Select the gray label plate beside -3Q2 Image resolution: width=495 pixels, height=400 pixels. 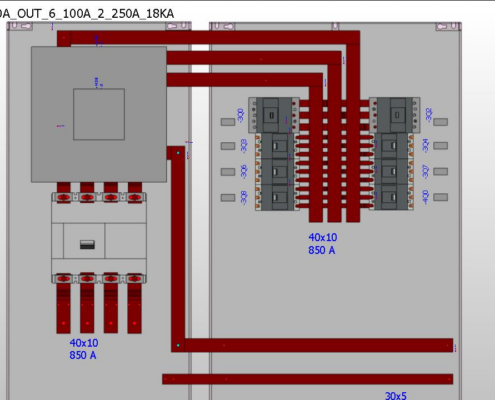[x=440, y=122]
